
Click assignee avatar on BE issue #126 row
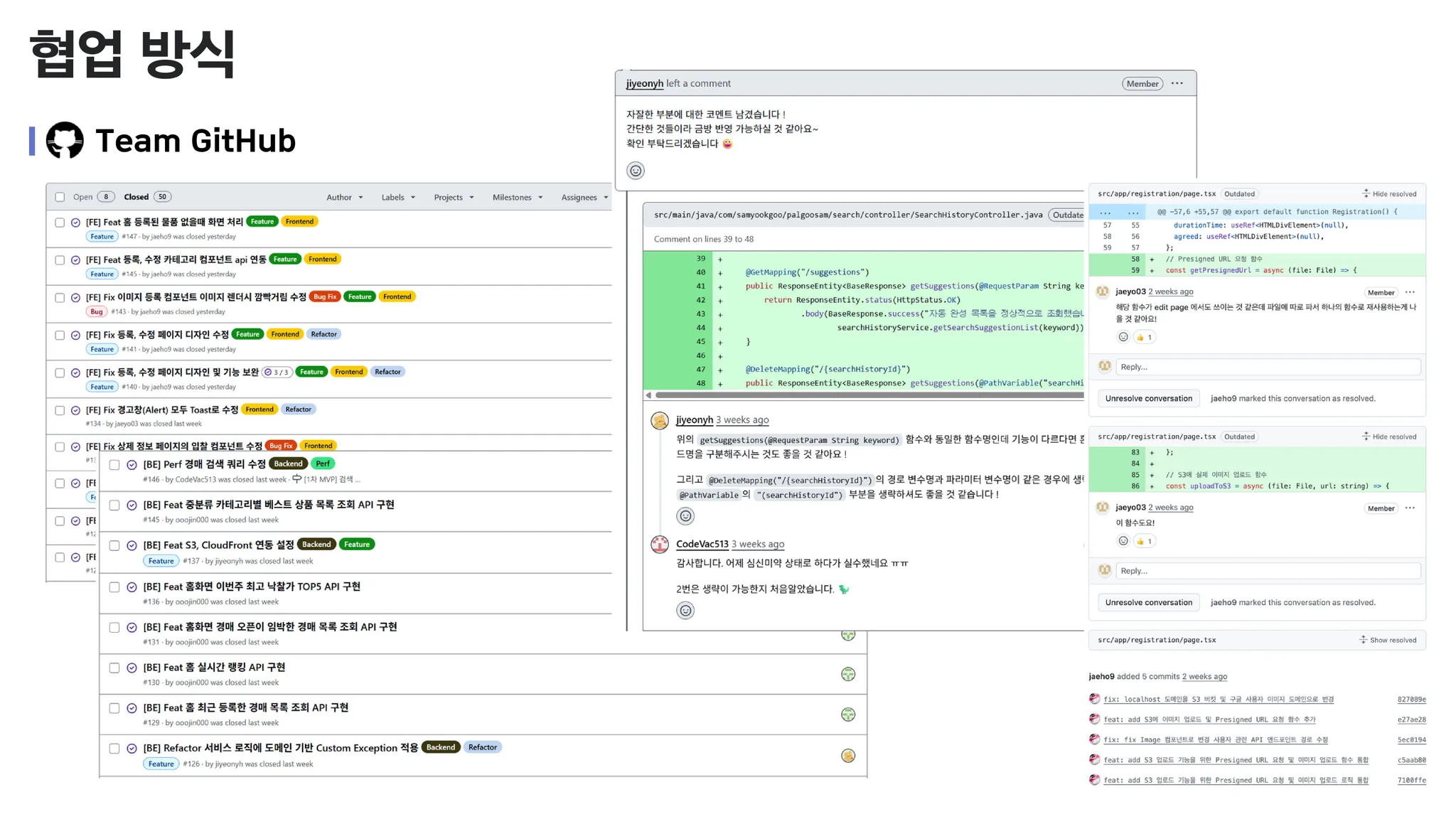(x=848, y=756)
